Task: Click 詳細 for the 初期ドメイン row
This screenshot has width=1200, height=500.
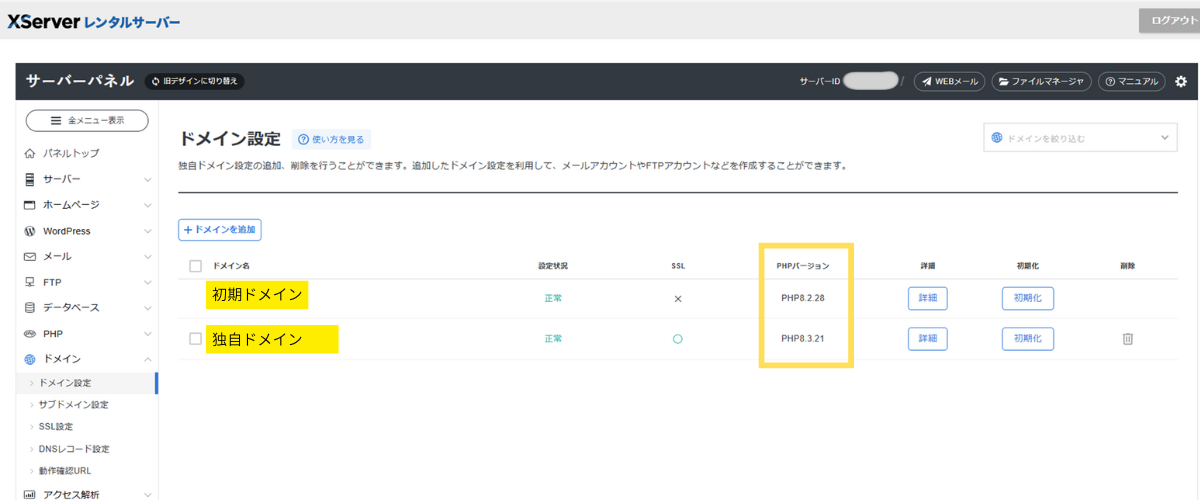Action: [x=927, y=298]
